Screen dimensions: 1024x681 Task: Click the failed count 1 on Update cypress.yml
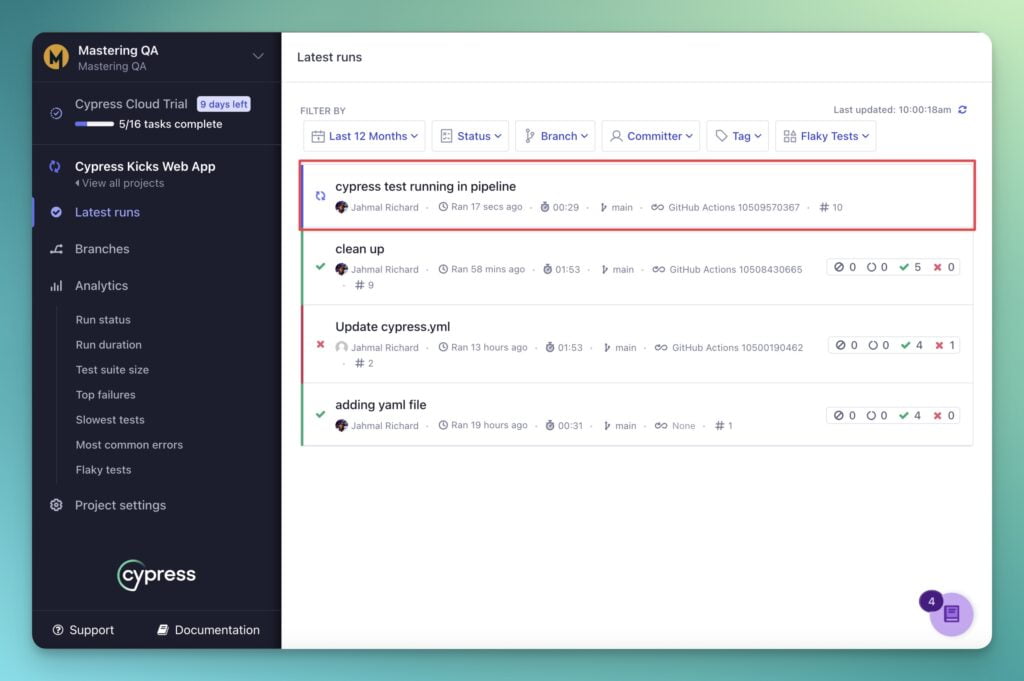(x=945, y=345)
